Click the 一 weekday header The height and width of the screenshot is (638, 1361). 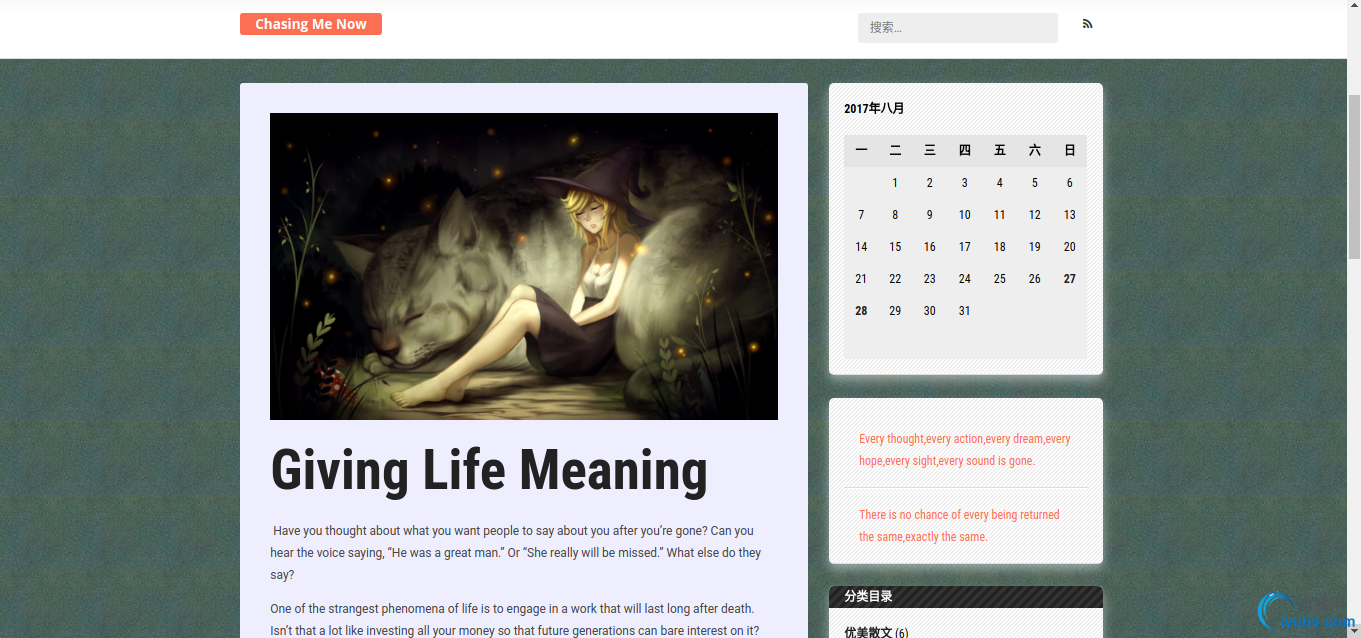pyautogui.click(x=861, y=151)
